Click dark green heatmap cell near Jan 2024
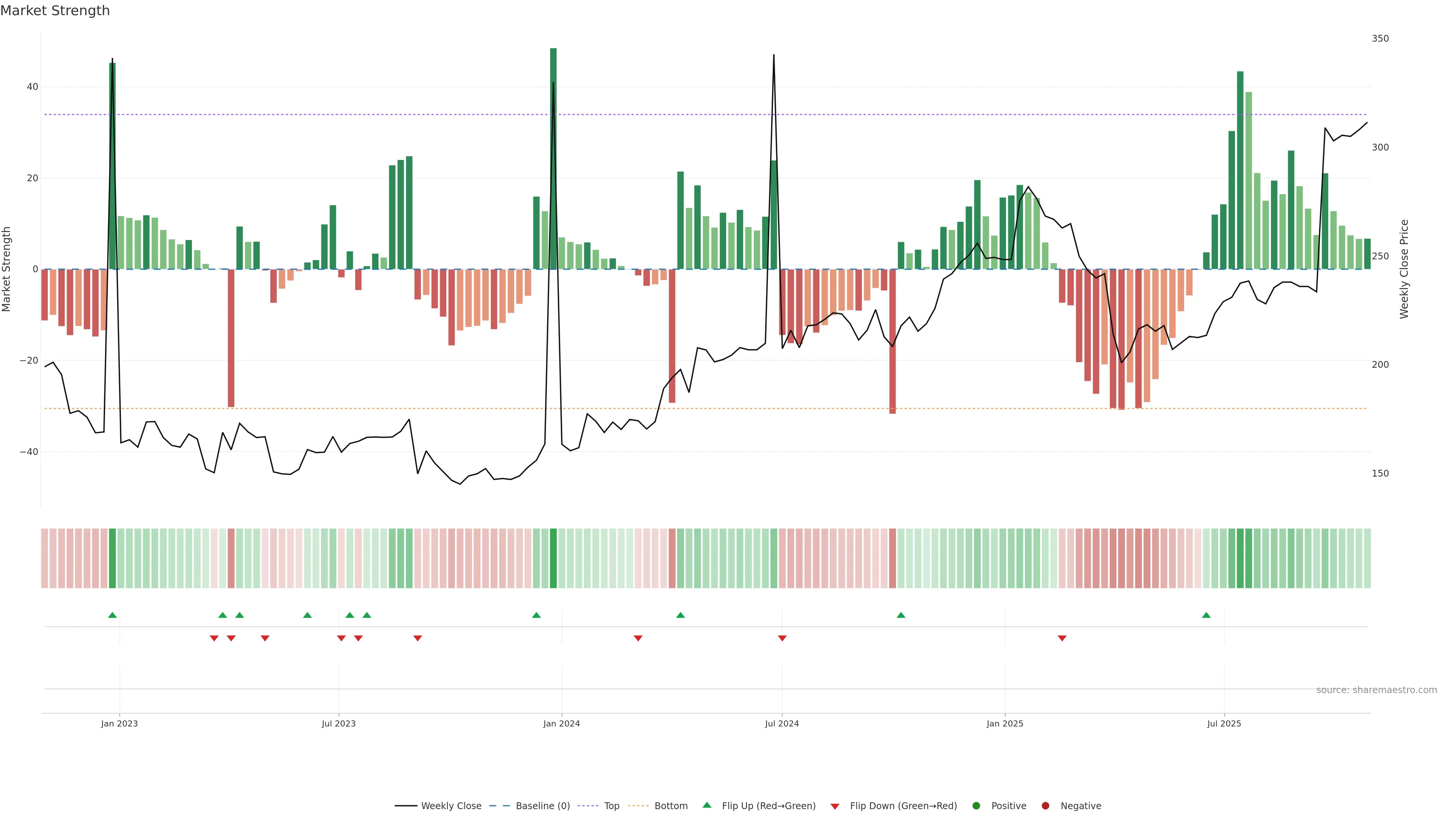 point(553,559)
